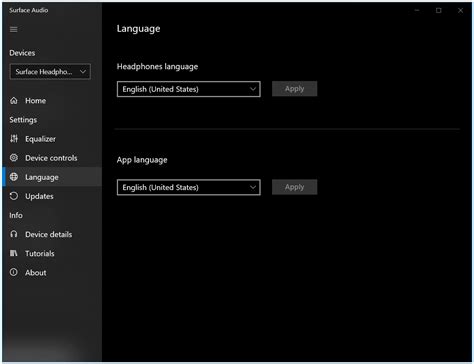
Task: Click the Headphones language label
Action: [157, 67]
